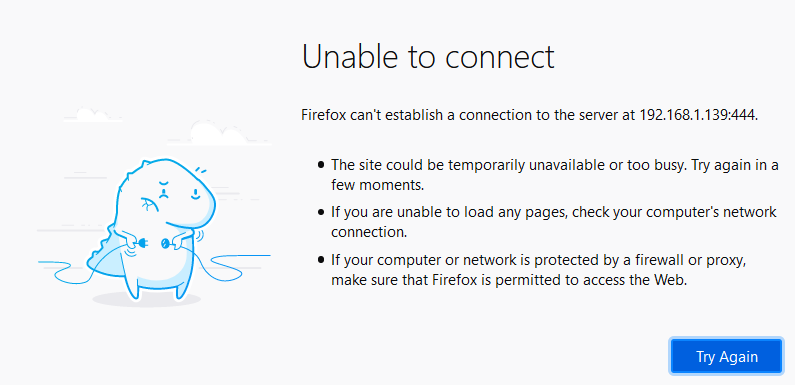The image size is (795, 385).
Task: Click the gray shadow beneath the dinosaur
Action: 146,299
